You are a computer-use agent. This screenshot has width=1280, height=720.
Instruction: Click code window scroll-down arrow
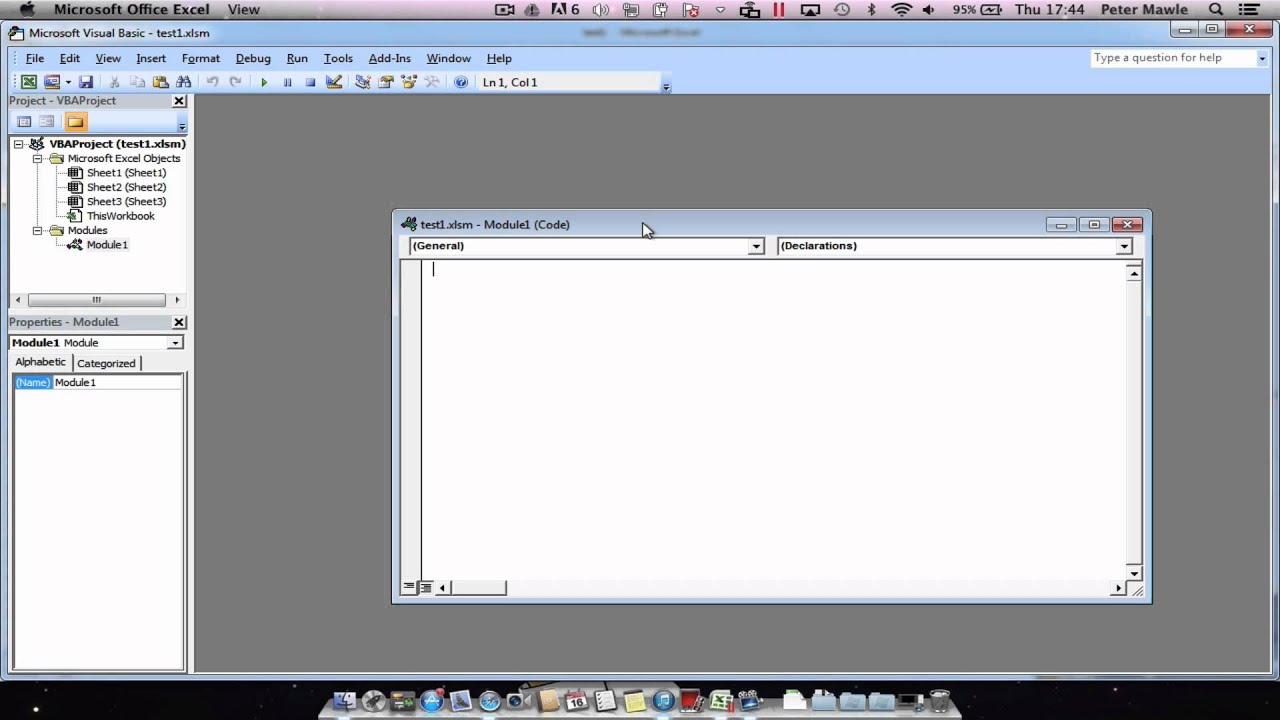point(1134,574)
